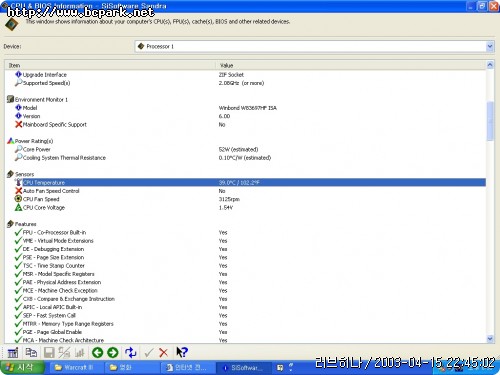This screenshot has width=500, height=375.
Task: Select the PSE - Page Size Extension row
Action: (x=245, y=257)
